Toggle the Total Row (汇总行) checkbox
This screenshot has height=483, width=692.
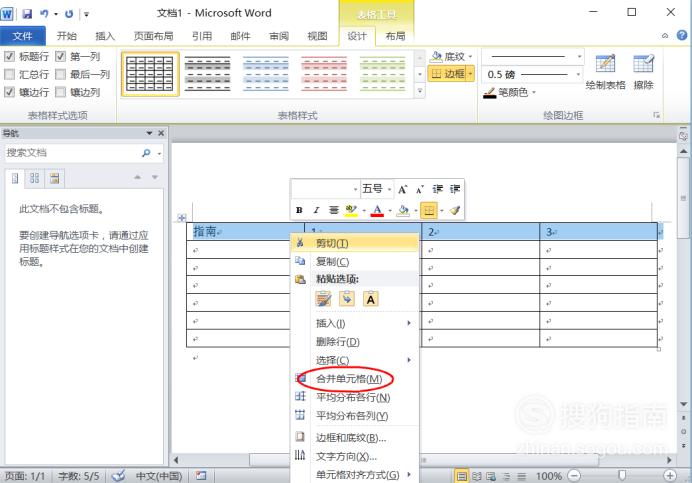[9, 74]
